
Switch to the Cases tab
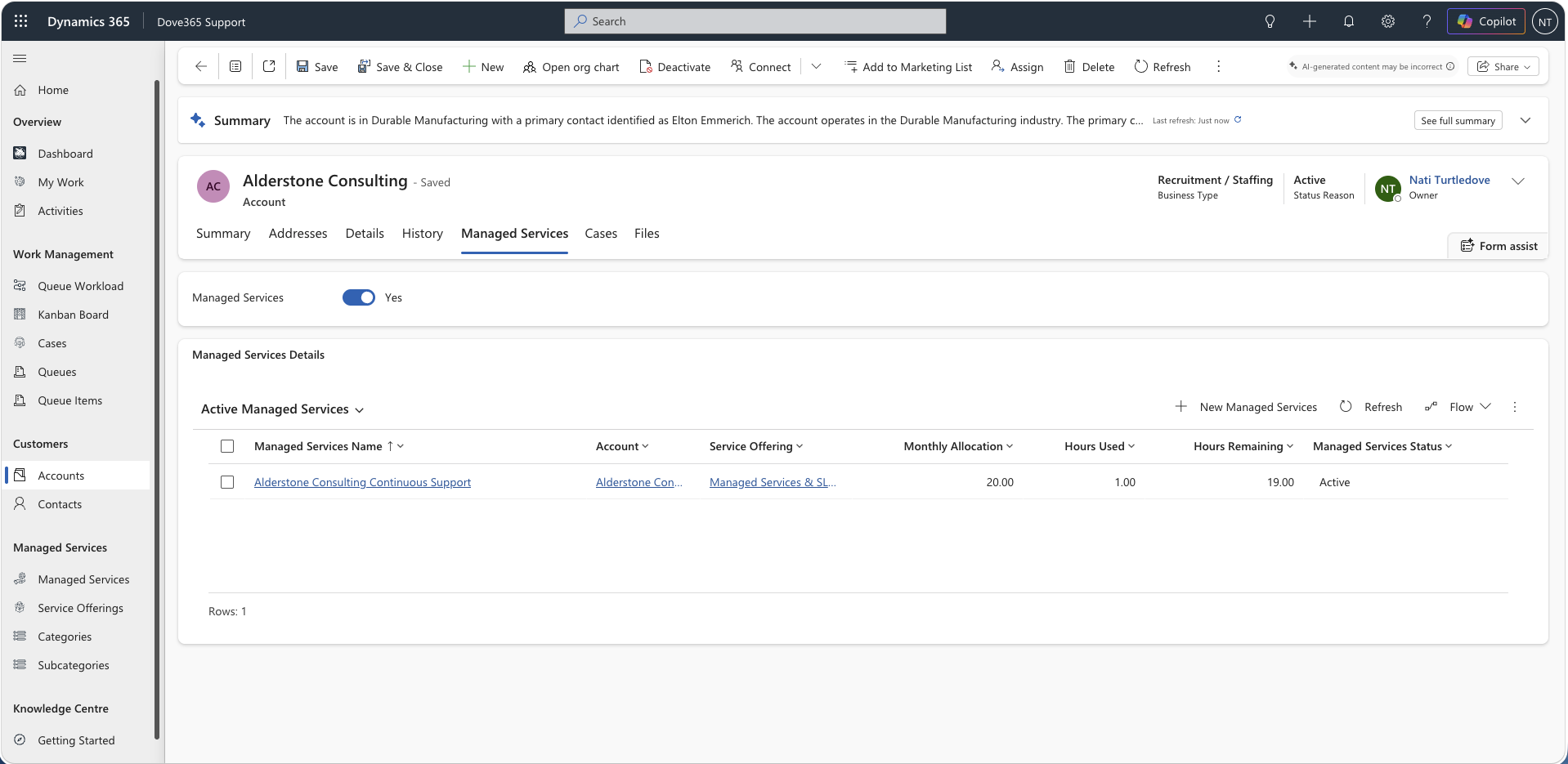coord(601,234)
